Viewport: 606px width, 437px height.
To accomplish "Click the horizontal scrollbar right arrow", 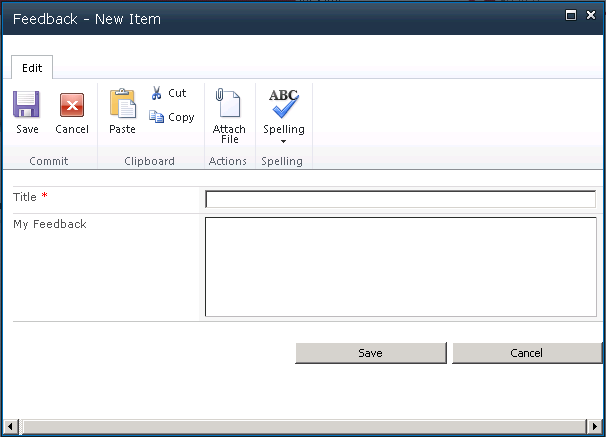I will 594,427.
